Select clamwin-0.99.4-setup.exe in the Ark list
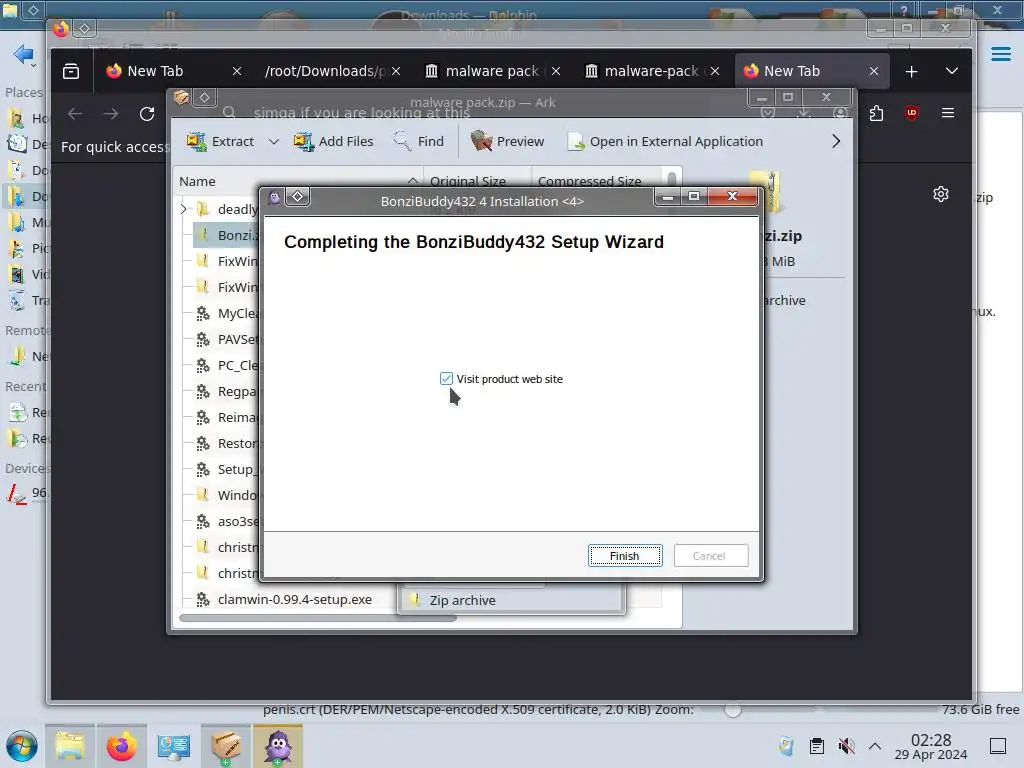 (295, 599)
